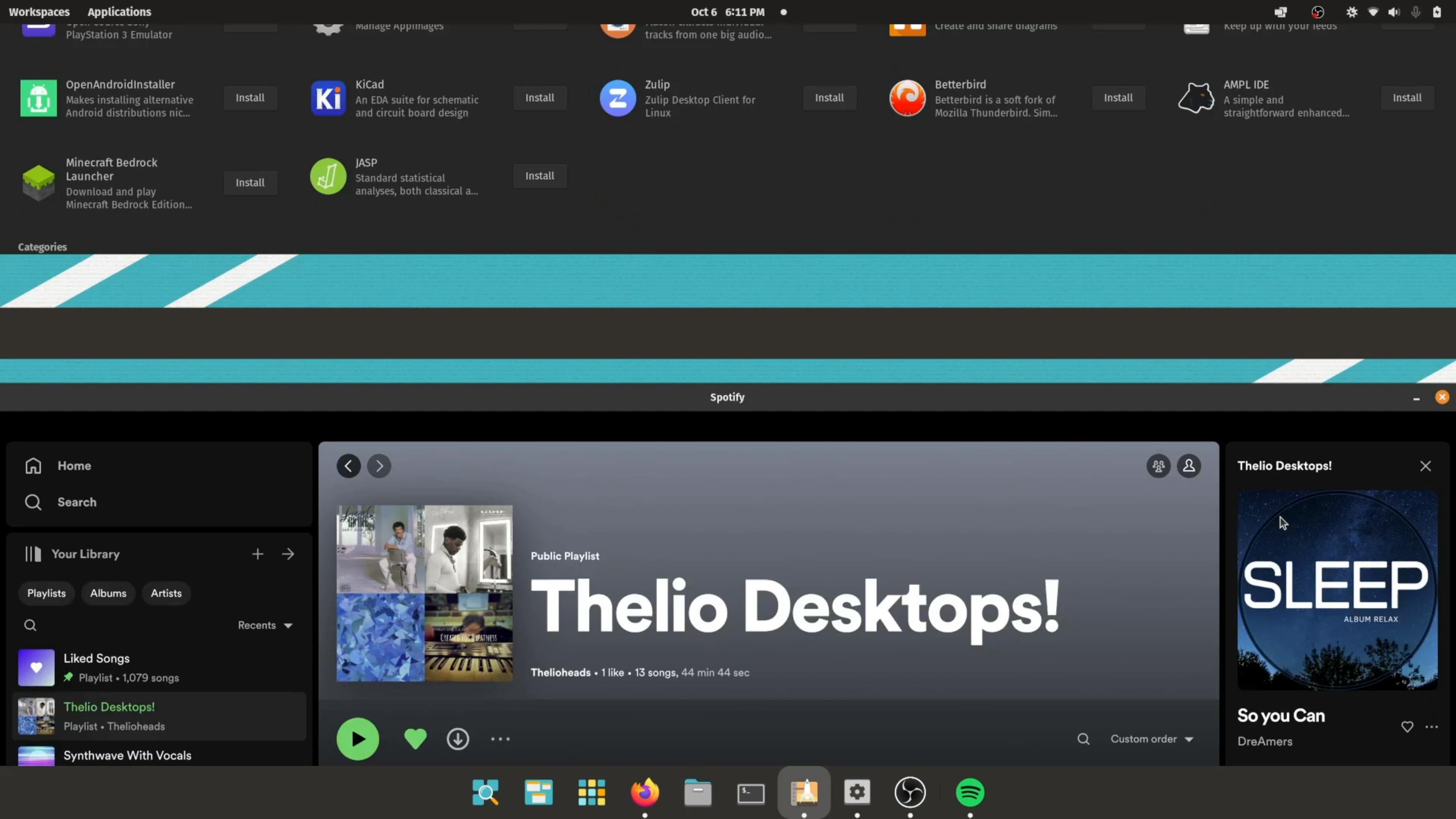Open KiCad app icon in Pop Shop
The height and width of the screenshot is (819, 1456).
(328, 98)
